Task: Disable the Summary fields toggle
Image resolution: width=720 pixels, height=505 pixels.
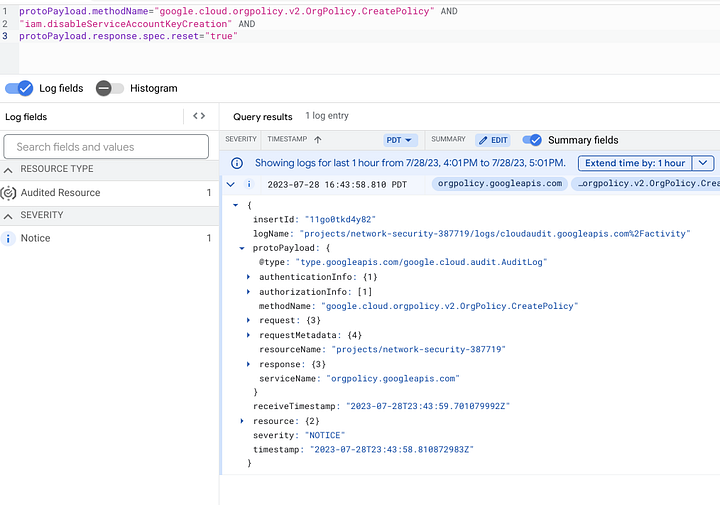Action: coord(532,140)
